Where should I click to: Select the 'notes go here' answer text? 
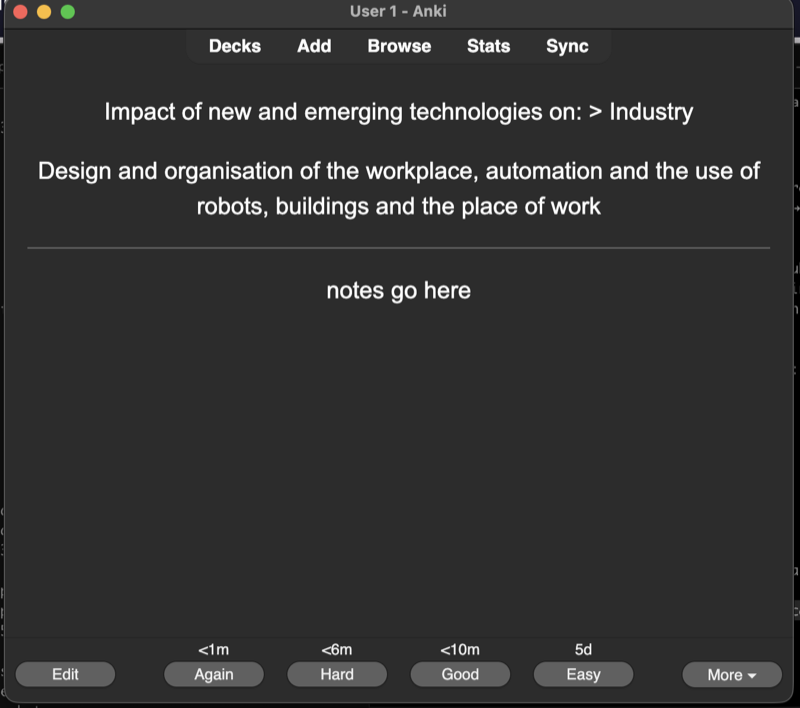click(398, 290)
